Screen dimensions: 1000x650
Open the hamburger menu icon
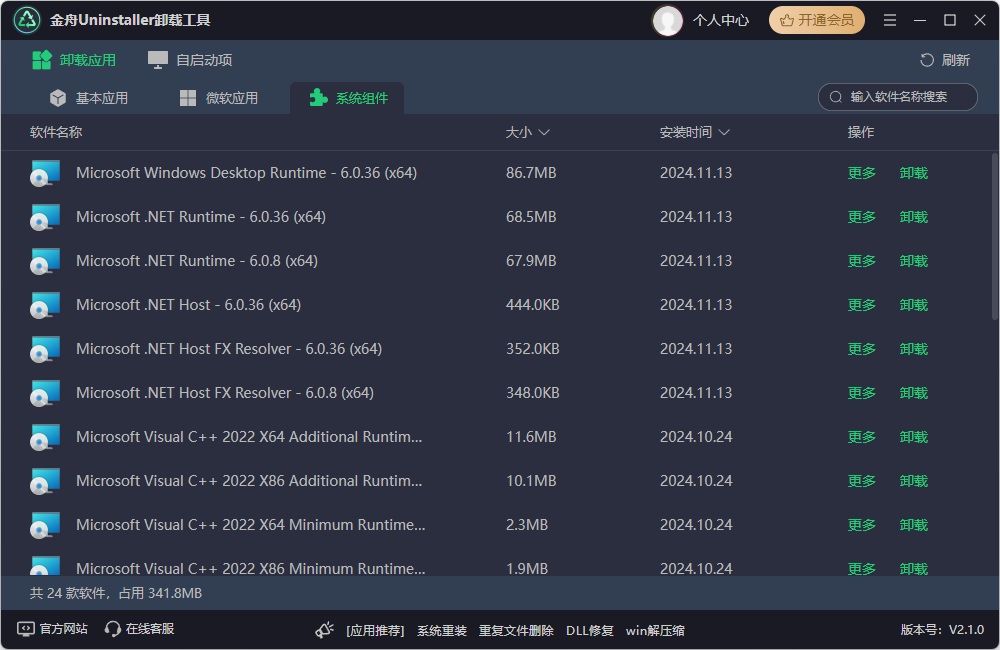[890, 20]
